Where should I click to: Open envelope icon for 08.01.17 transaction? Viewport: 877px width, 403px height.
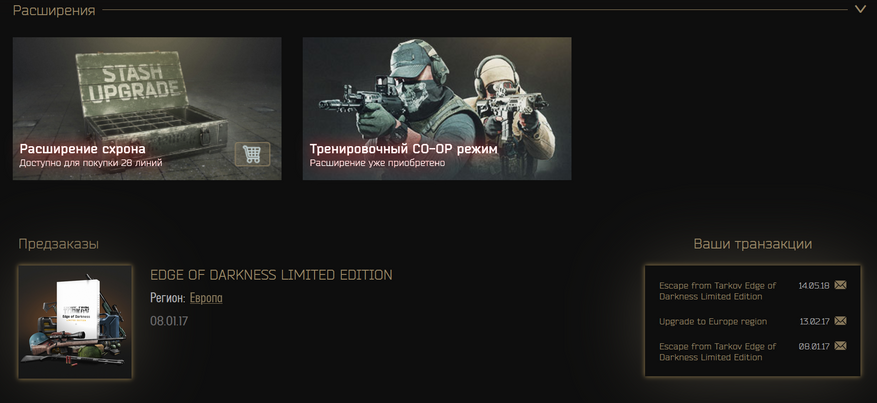pos(840,346)
